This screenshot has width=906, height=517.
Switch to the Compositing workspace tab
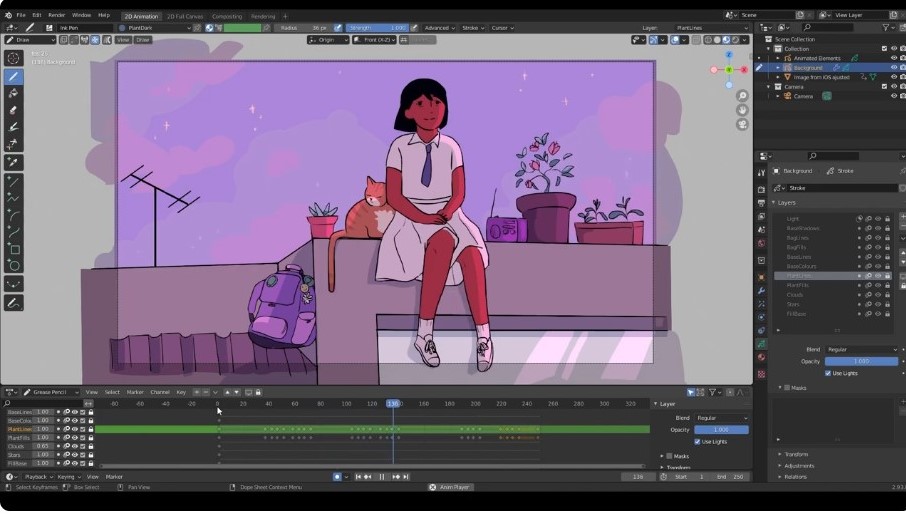pos(226,16)
